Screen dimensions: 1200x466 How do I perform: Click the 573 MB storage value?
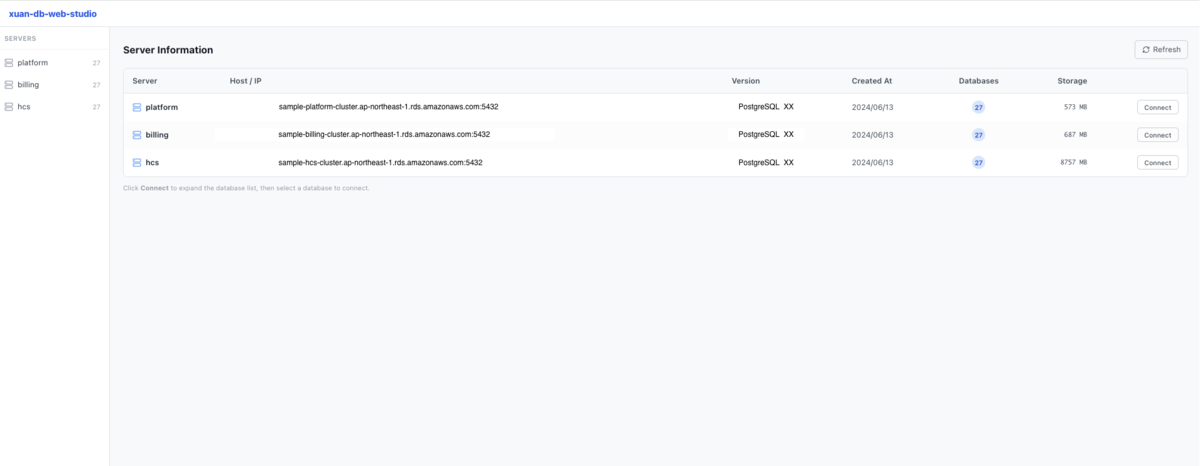coord(1075,107)
